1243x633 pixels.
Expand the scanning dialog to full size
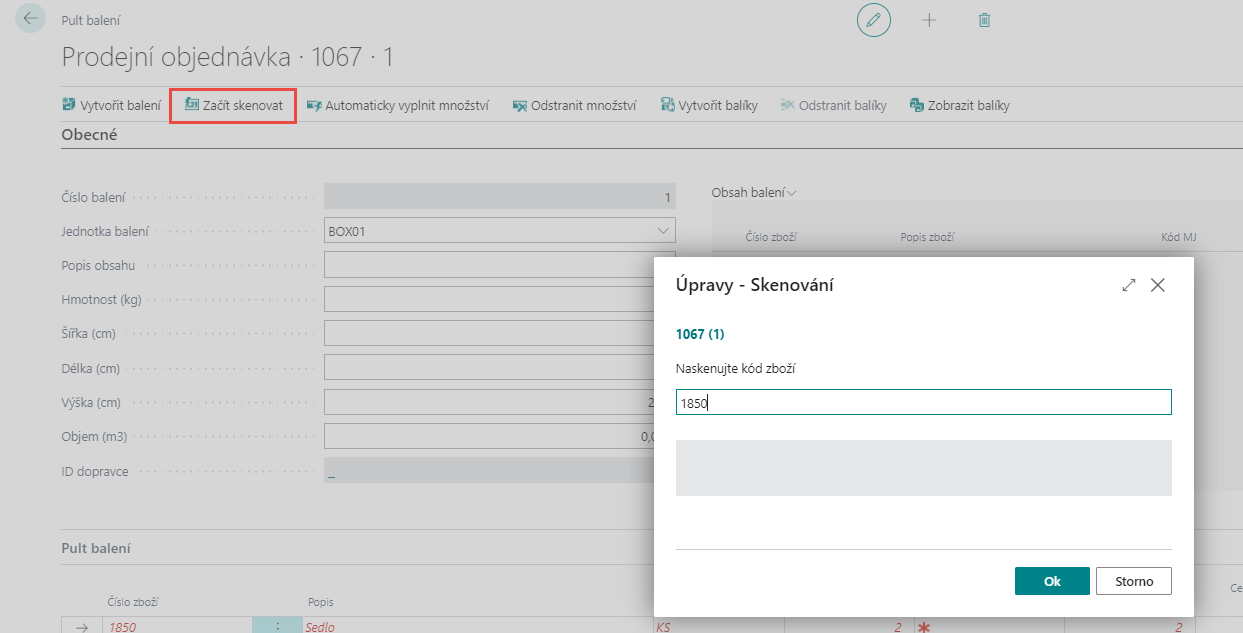[x=1129, y=285]
